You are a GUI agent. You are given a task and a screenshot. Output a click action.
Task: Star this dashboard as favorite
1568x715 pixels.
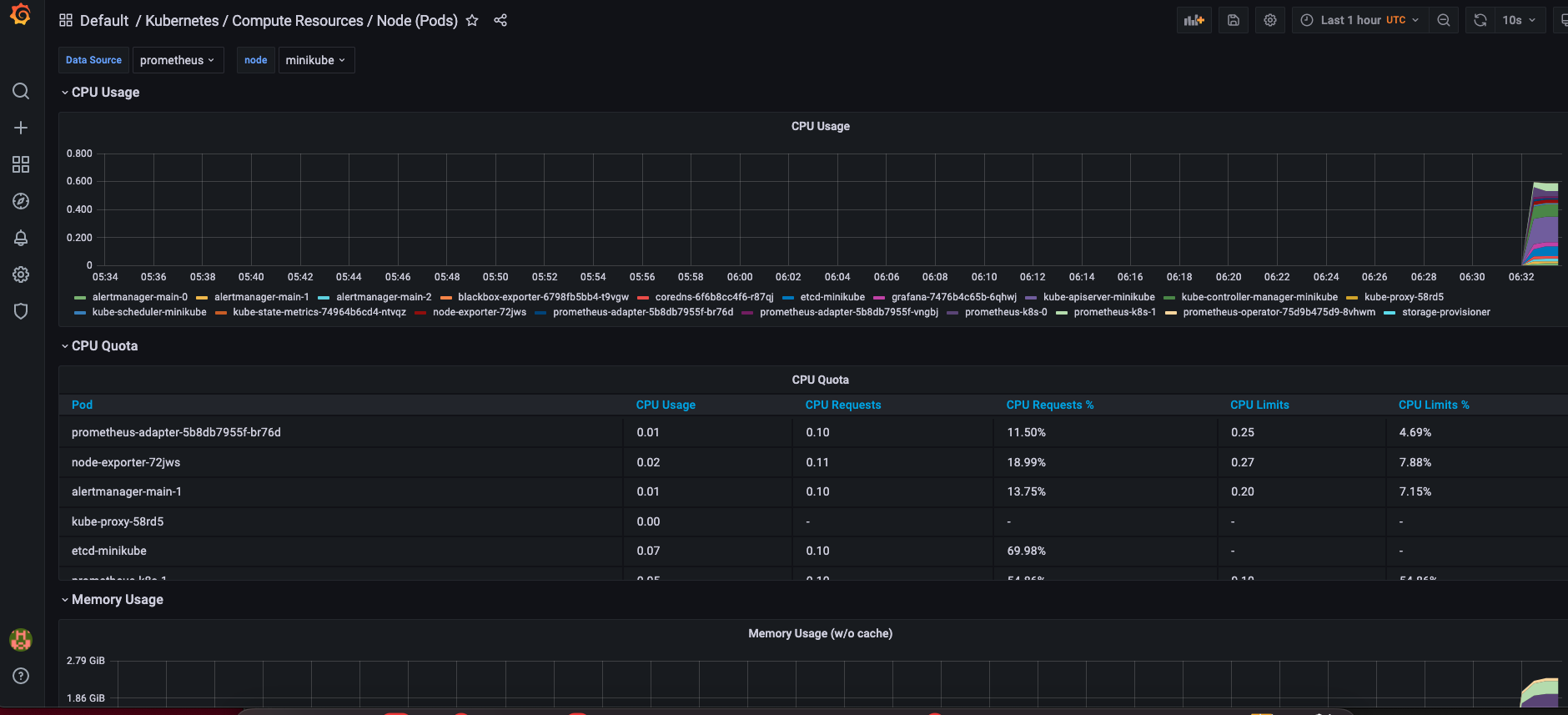pos(472,20)
